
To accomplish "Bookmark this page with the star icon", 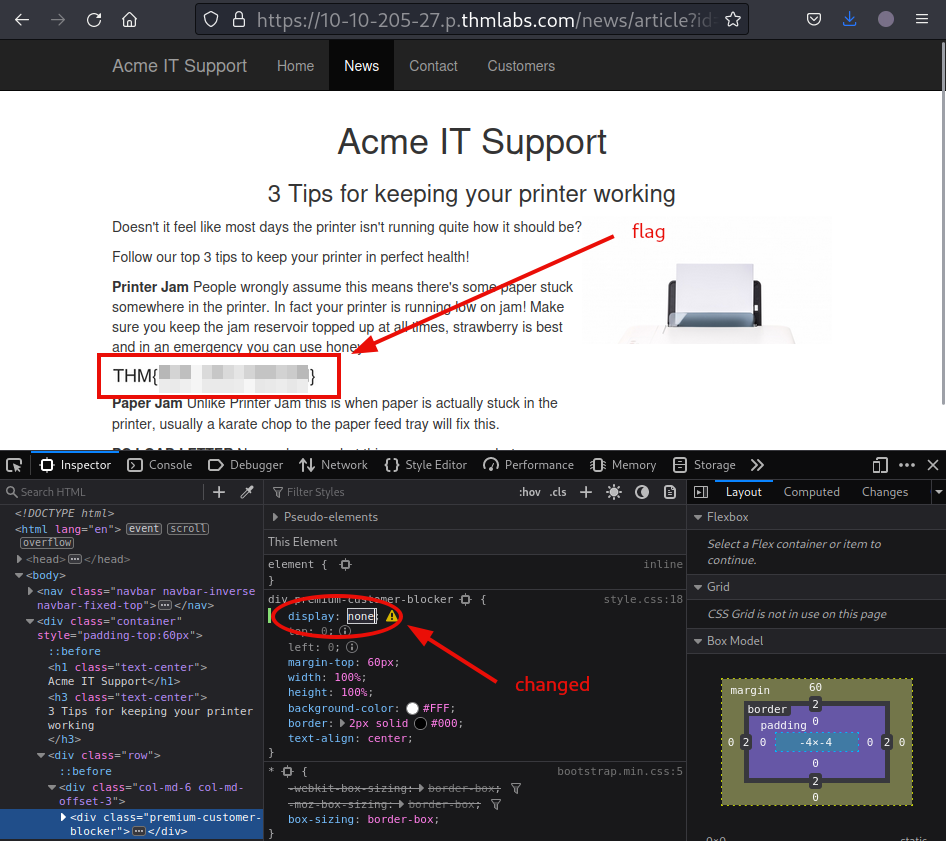I will pyautogui.click(x=733, y=19).
